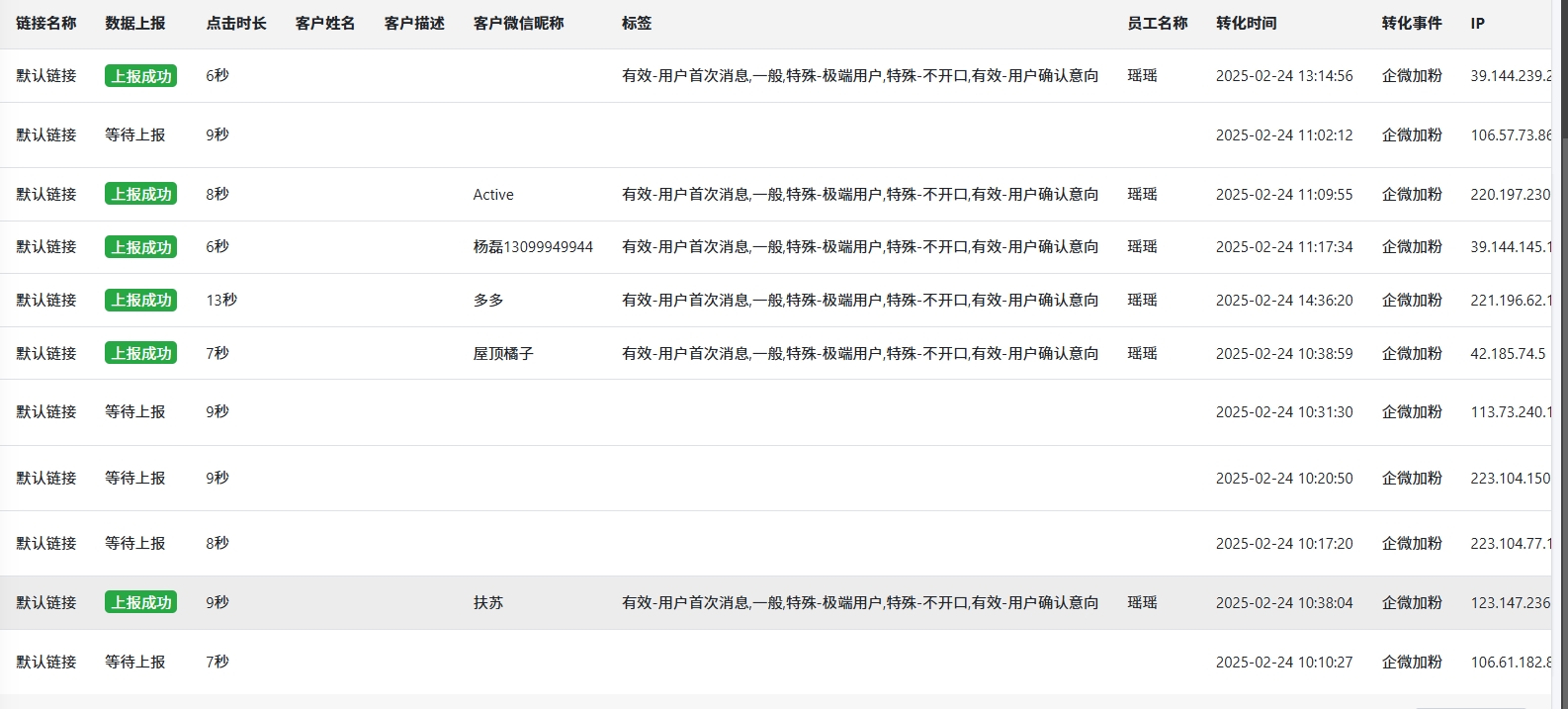Click the tags text in the 多多 row
The width and height of the screenshot is (1568, 709).
click(860, 300)
